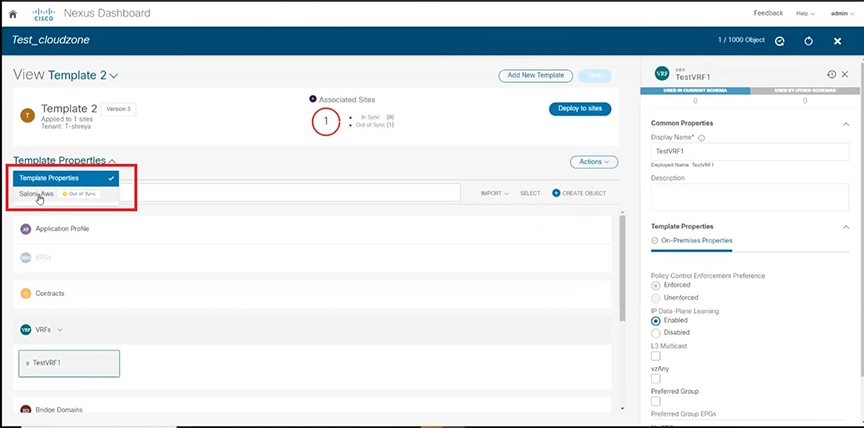Click the 1 / 1000 Object counter
This screenshot has width=864, height=428.
click(x=741, y=40)
